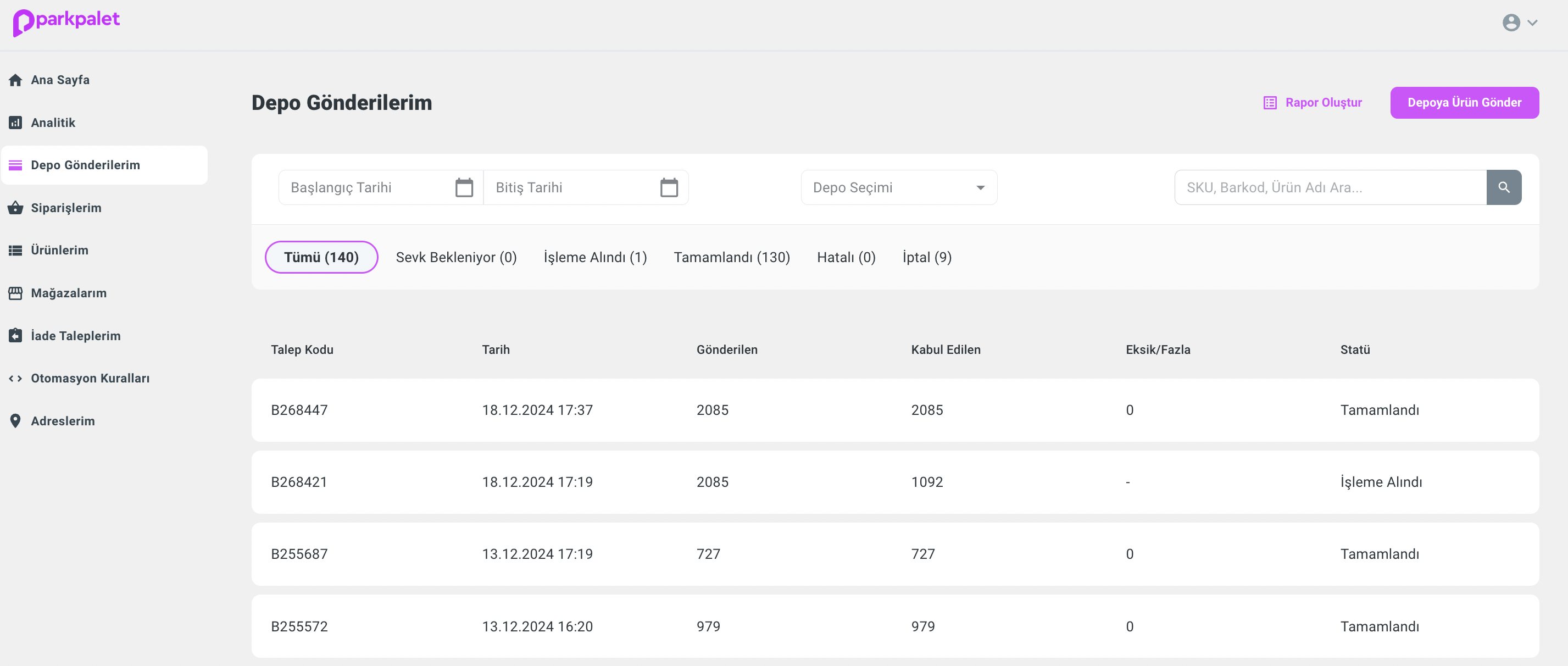This screenshot has width=1568, height=666.
Task: Click the Talep Kodu column header
Action: pyautogui.click(x=302, y=349)
